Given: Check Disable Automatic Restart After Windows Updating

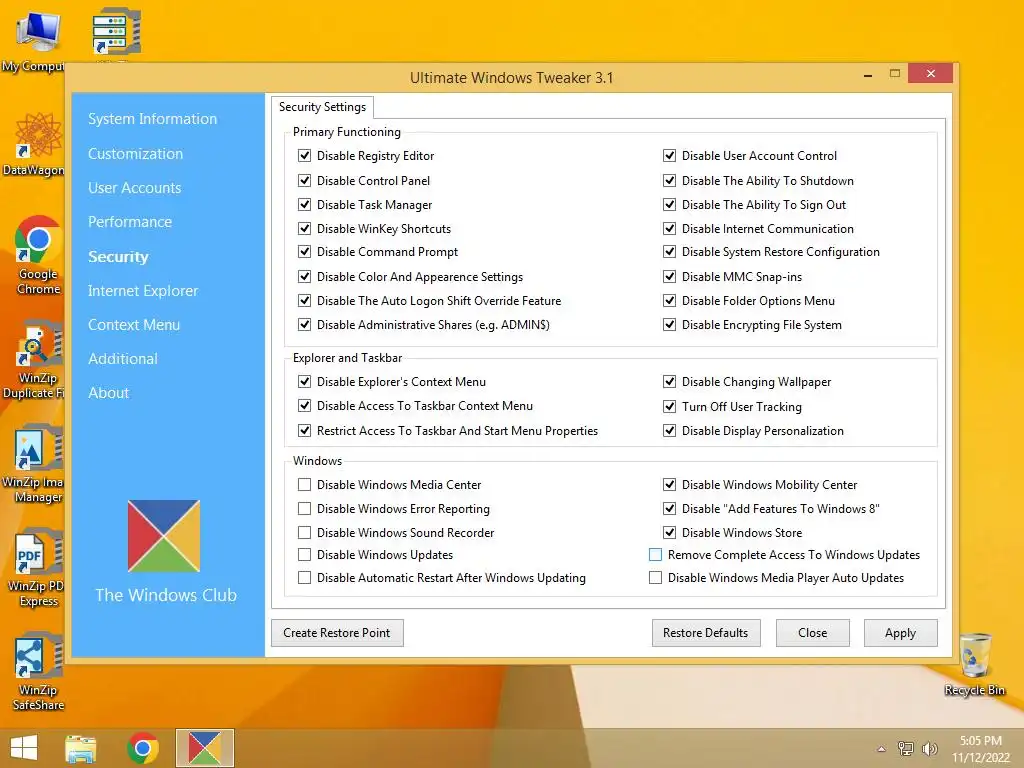Looking at the screenshot, I should click(x=304, y=577).
